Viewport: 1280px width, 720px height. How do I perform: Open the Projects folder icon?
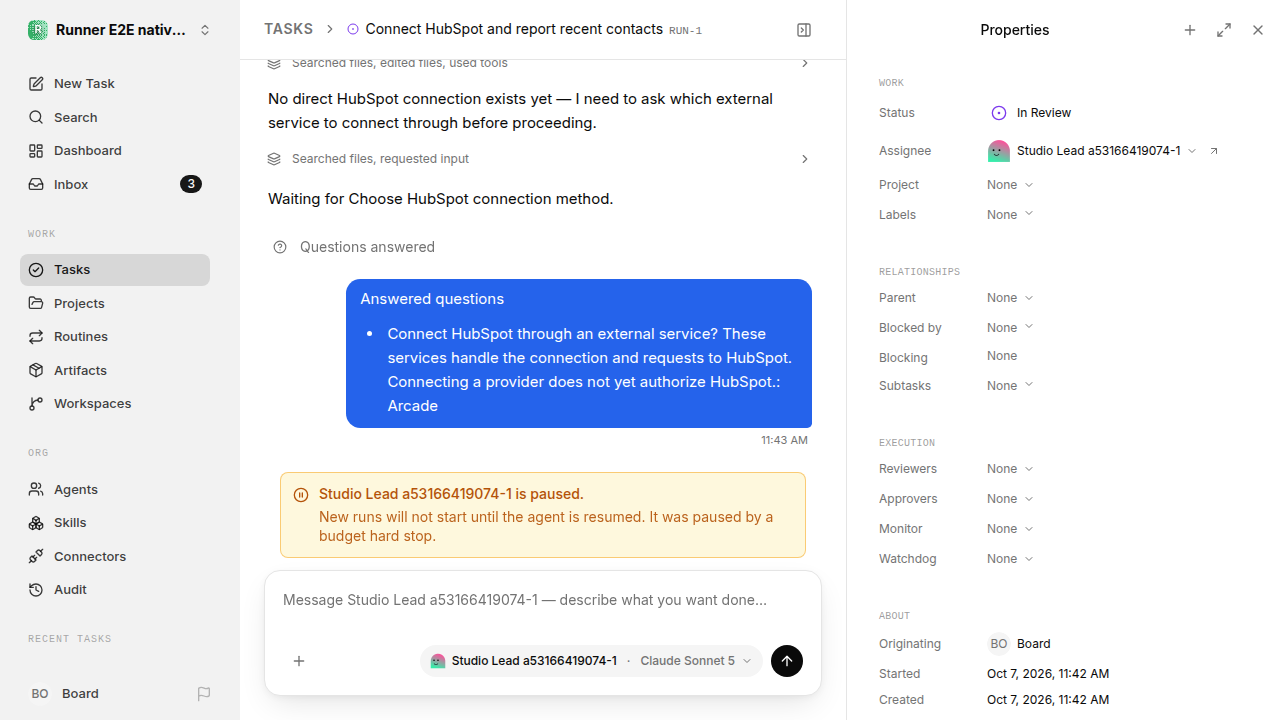click(x=36, y=303)
